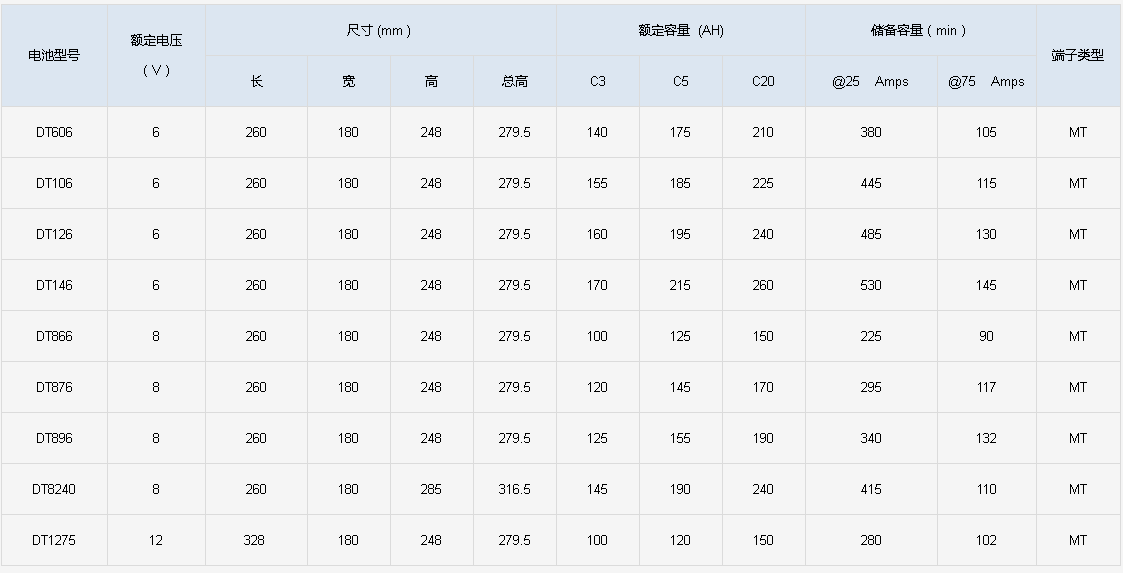Image resolution: width=1123 pixels, height=573 pixels.
Task: Click the 端子类型 column header
Action: (x=1077, y=55)
